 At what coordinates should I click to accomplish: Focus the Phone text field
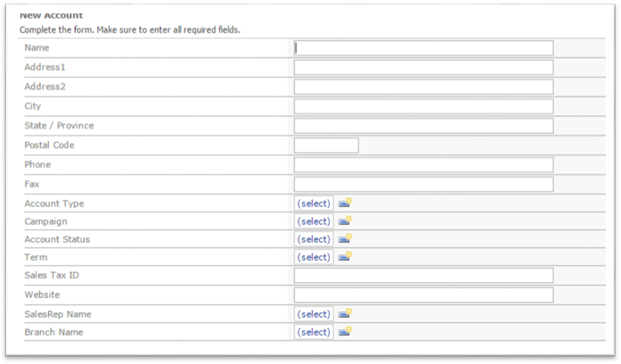(x=424, y=165)
